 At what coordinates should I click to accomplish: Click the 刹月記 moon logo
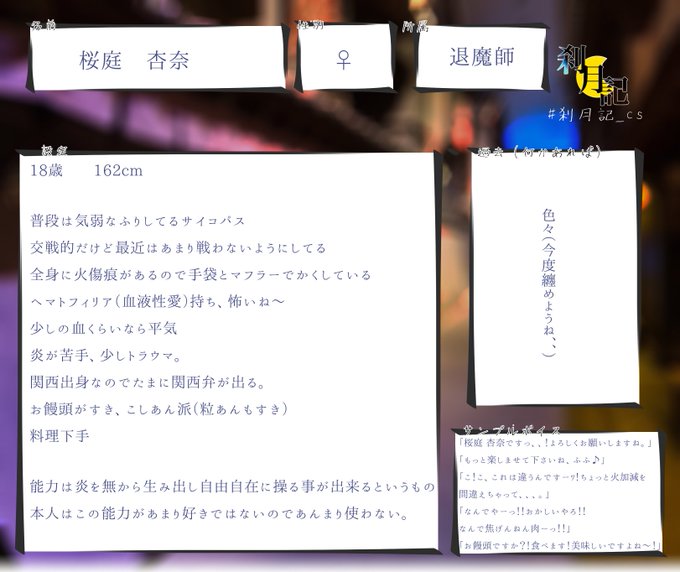[593, 75]
